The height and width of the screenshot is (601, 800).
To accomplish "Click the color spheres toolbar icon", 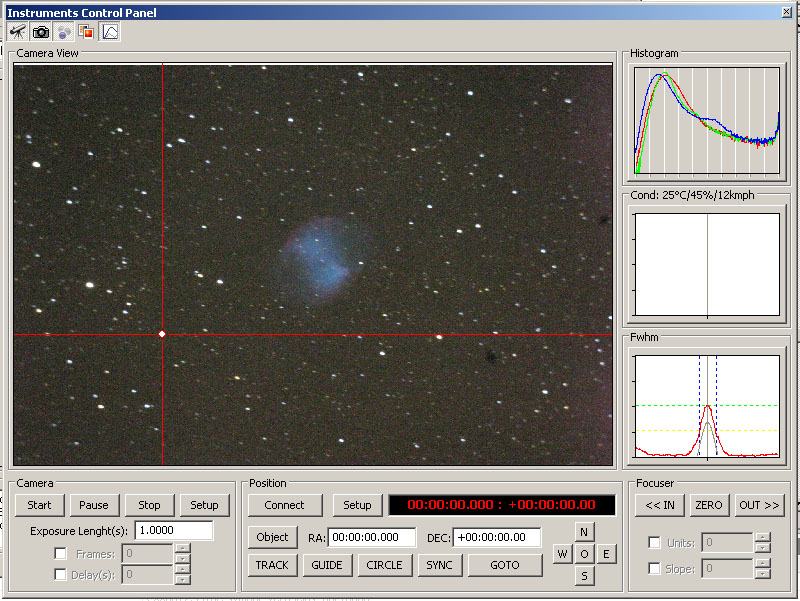I will point(64,32).
